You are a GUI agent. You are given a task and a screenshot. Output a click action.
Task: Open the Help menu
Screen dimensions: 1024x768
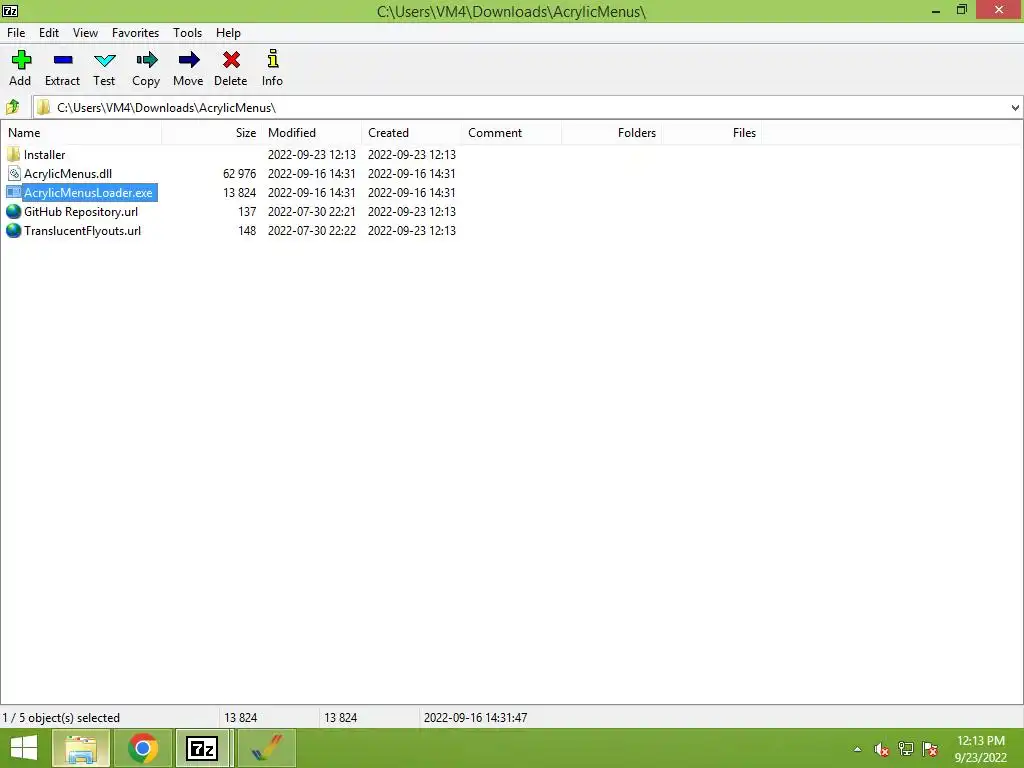pos(229,33)
